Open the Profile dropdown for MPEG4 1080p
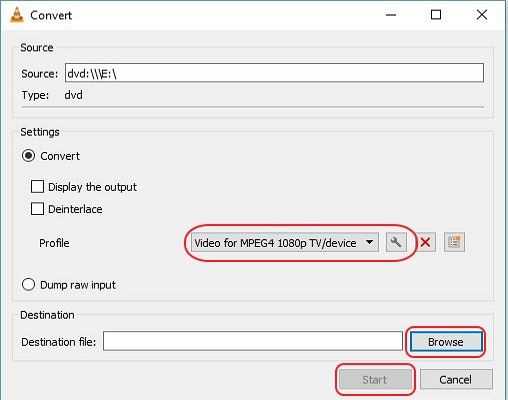The width and height of the screenshot is (508, 400). [x=285, y=243]
